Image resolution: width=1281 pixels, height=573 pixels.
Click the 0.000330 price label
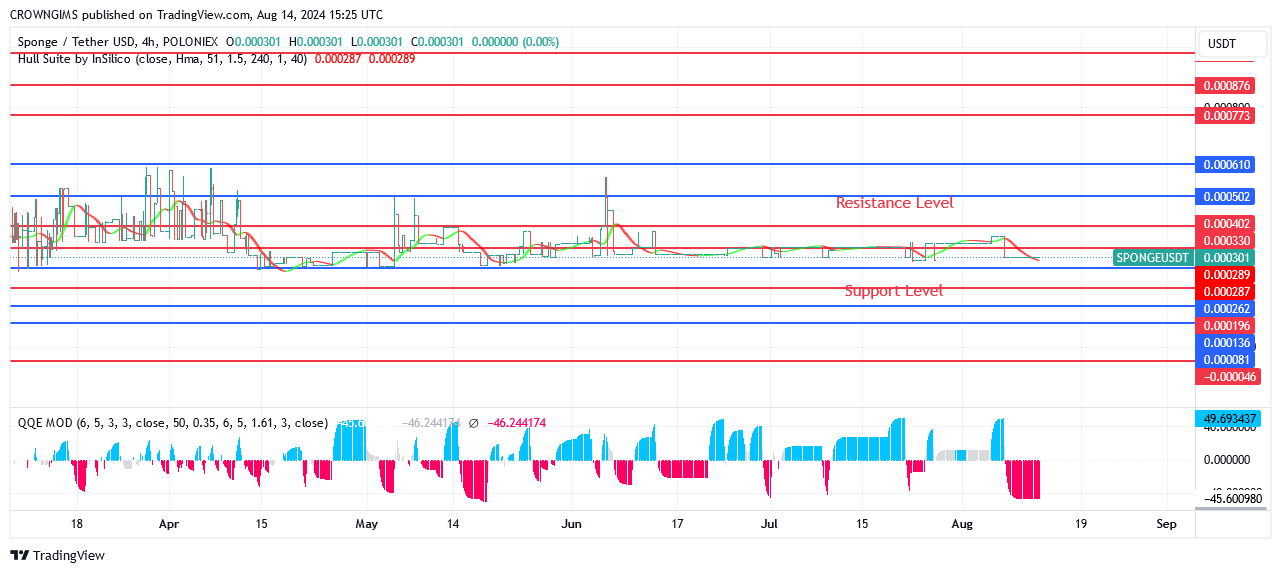[1227, 241]
